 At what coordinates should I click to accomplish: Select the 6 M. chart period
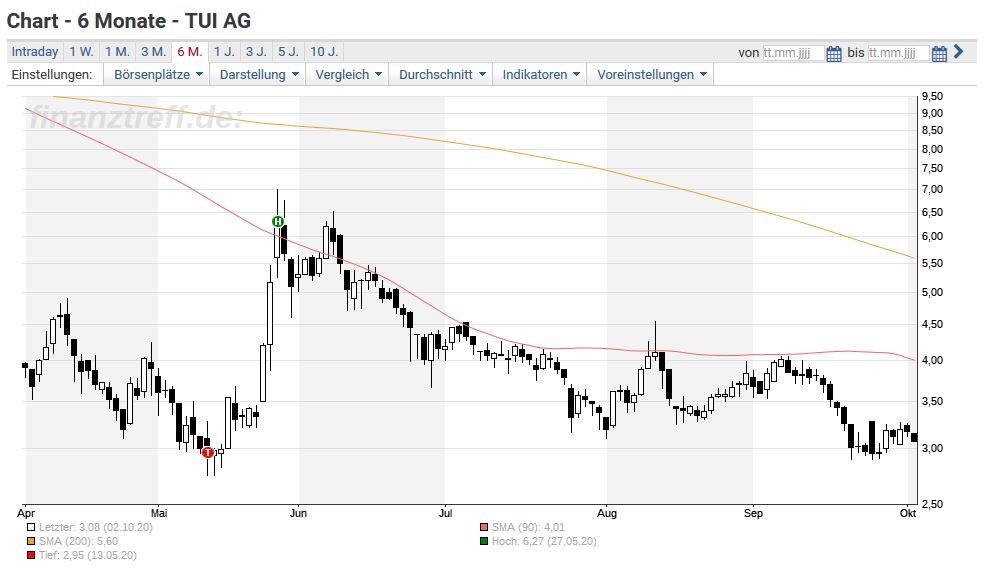[x=189, y=52]
